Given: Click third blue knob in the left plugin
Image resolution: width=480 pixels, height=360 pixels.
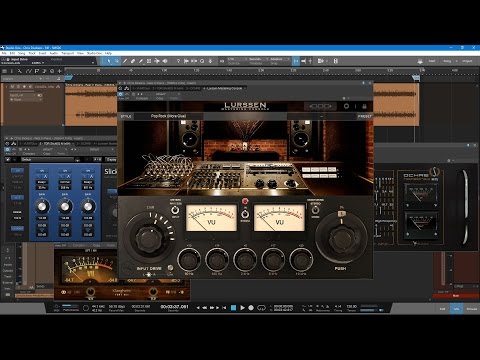Looking at the screenshot, I should [88, 207].
